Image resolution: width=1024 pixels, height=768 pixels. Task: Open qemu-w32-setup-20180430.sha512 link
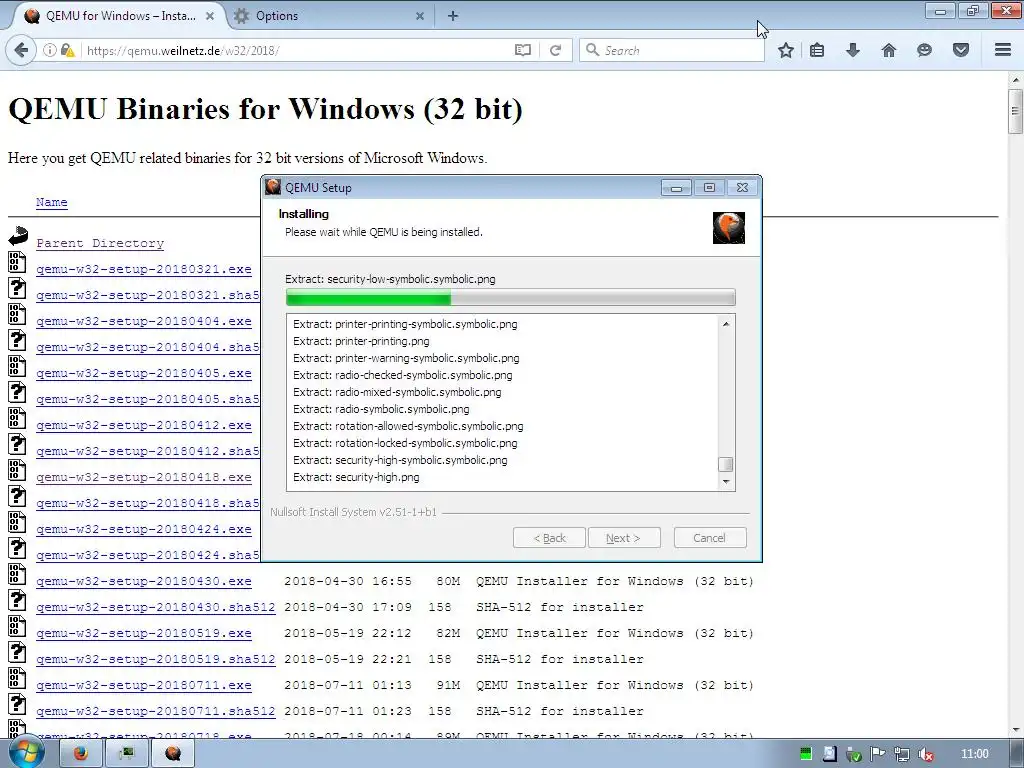pyautogui.click(x=155, y=607)
